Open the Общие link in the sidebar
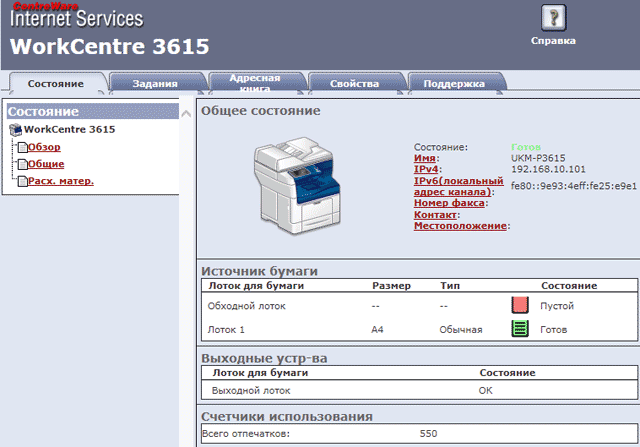Image resolution: width=640 pixels, height=447 pixels. coord(46,164)
